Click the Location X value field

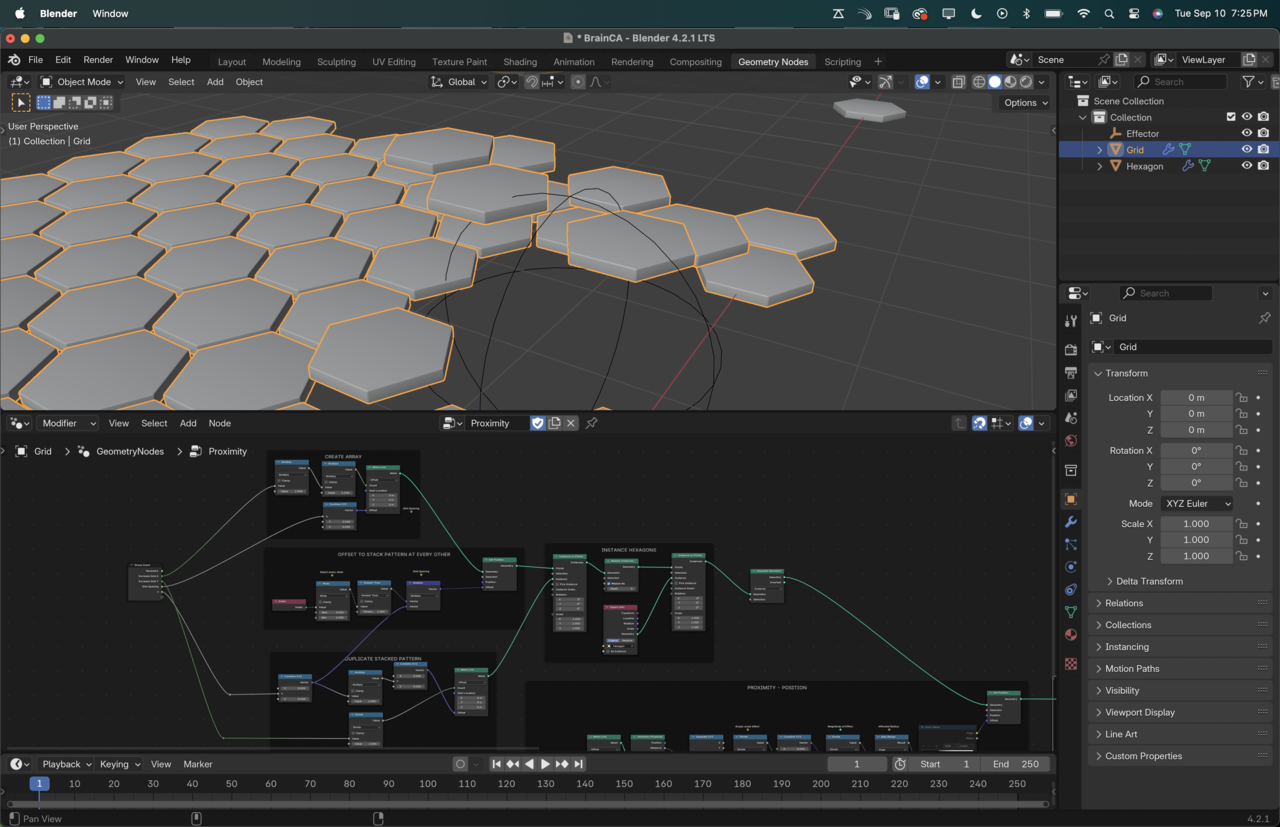(x=1196, y=397)
